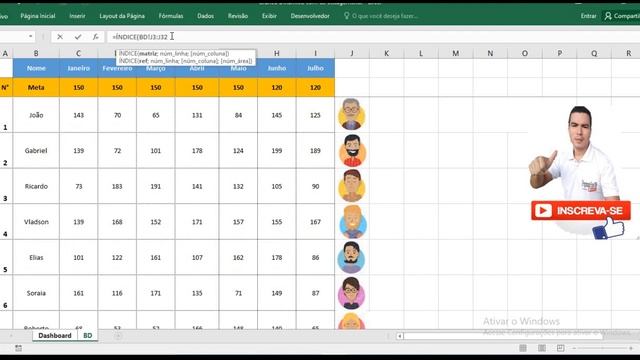Select Ricardo's avatar picture

tap(352, 186)
